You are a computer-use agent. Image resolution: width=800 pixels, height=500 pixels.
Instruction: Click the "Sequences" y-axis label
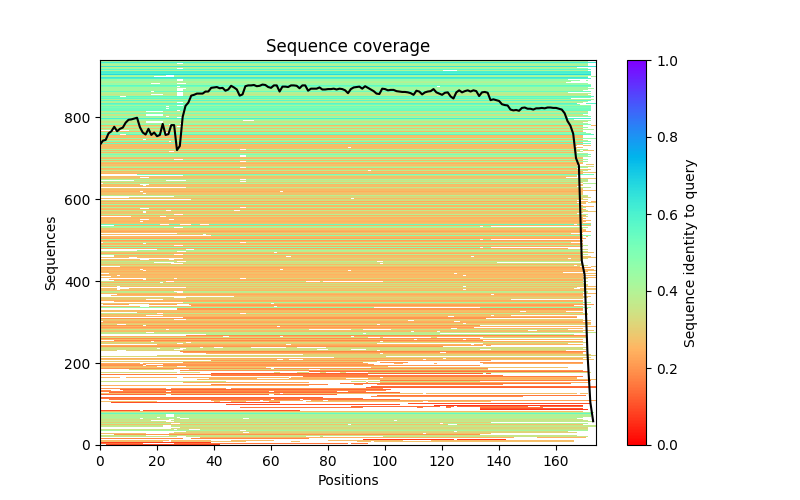pos(51,253)
